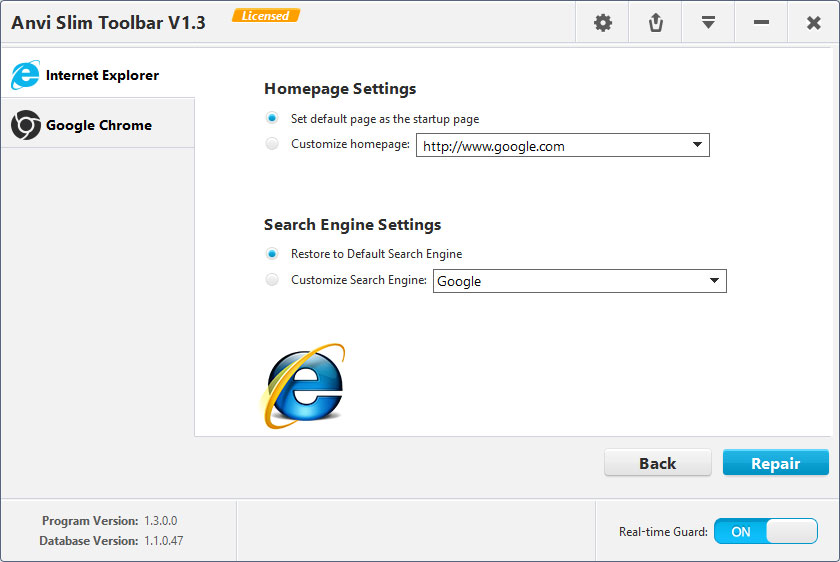Image resolution: width=840 pixels, height=562 pixels.
Task: Click the Anvi Slim Toolbar V1.3 title
Action: point(108,22)
